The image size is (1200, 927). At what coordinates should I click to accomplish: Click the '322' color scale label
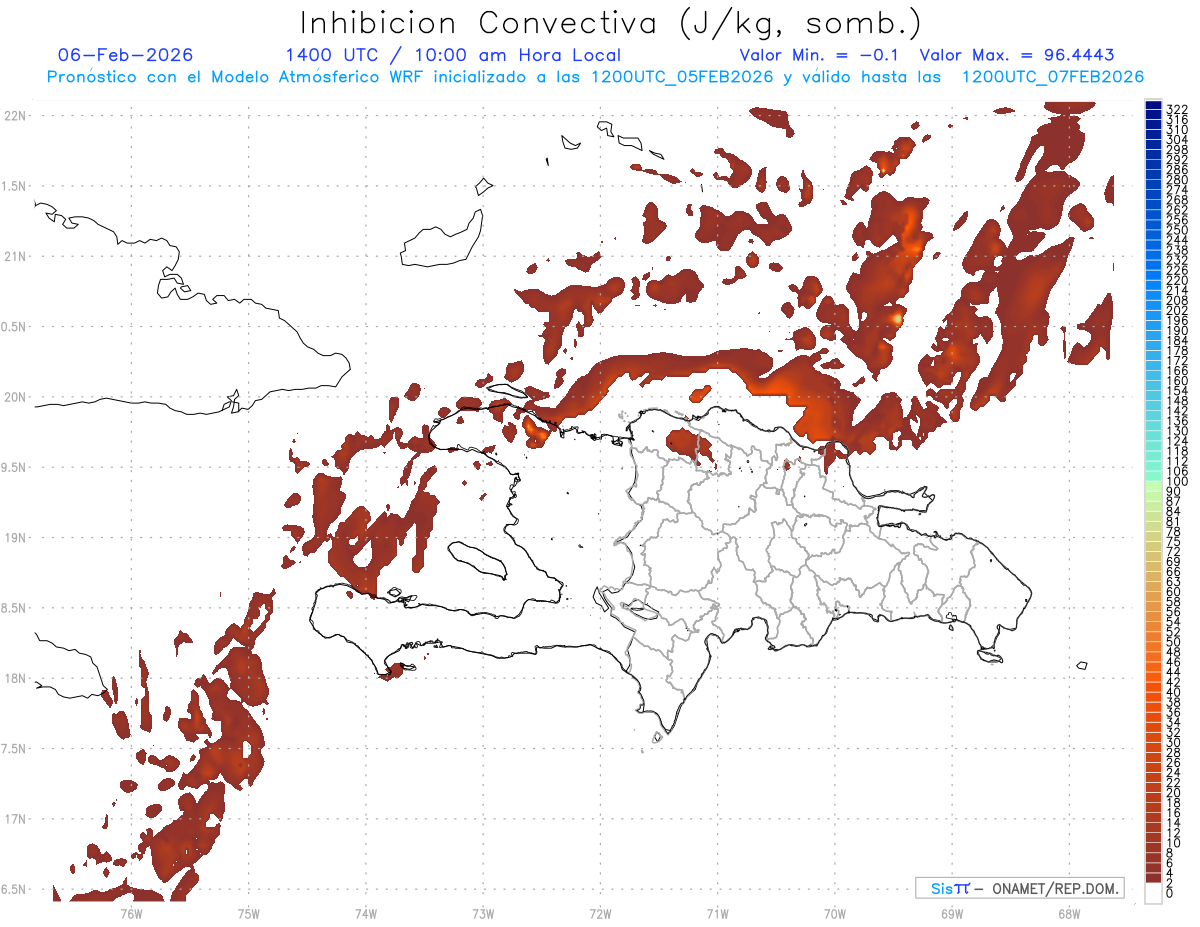(1176, 108)
